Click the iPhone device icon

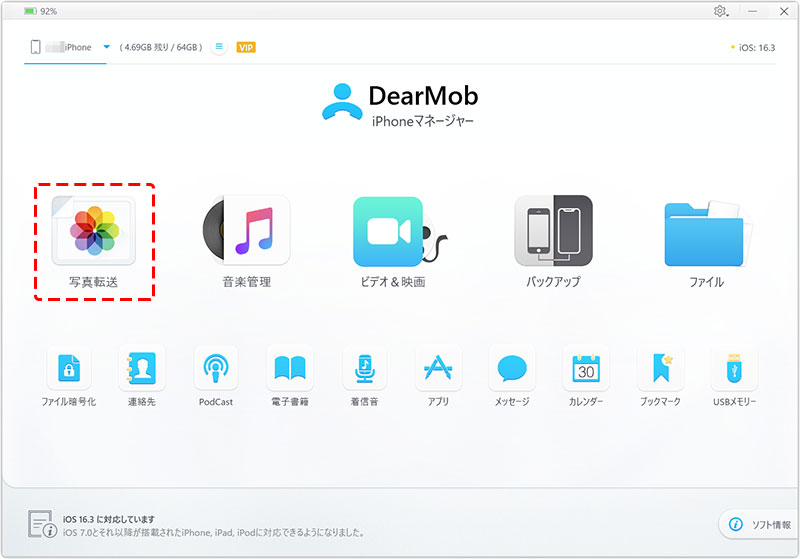(x=35, y=47)
